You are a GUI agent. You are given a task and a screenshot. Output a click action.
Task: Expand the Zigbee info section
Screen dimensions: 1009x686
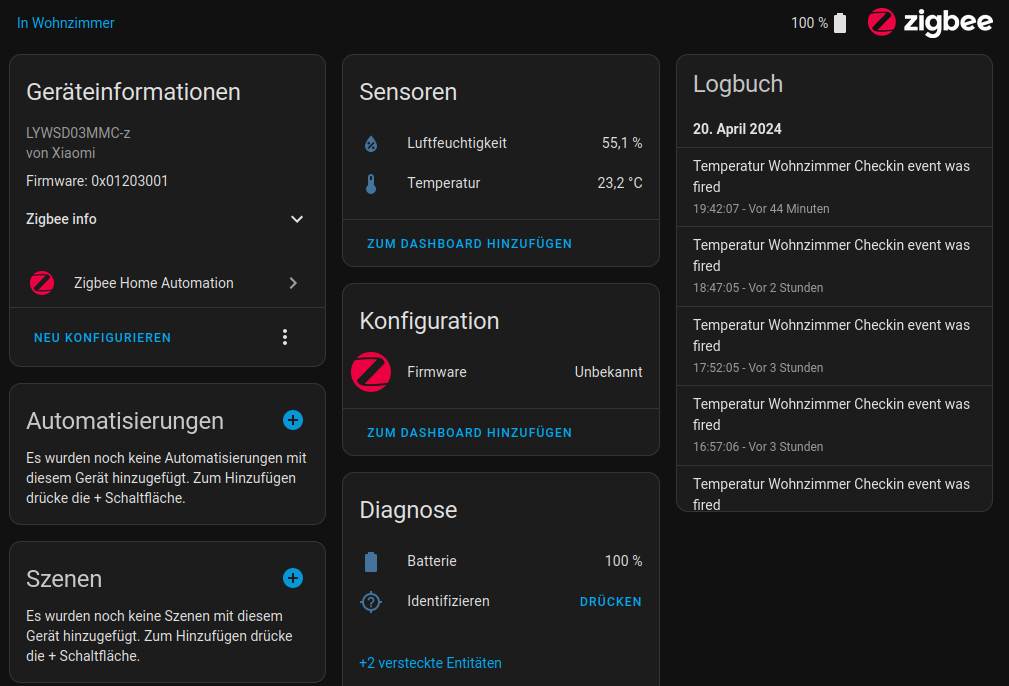[296, 219]
